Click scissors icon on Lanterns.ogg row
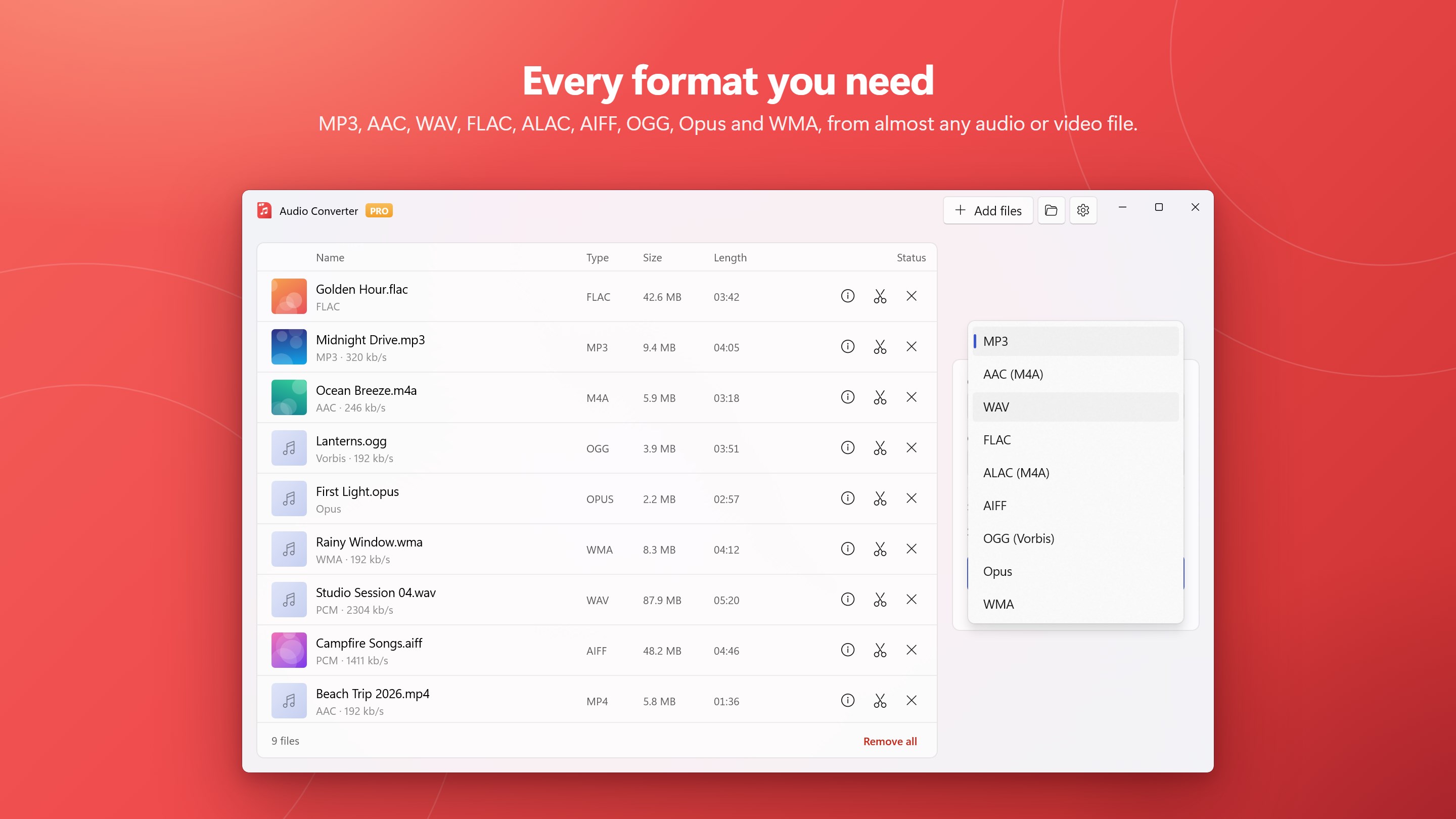 coord(880,447)
